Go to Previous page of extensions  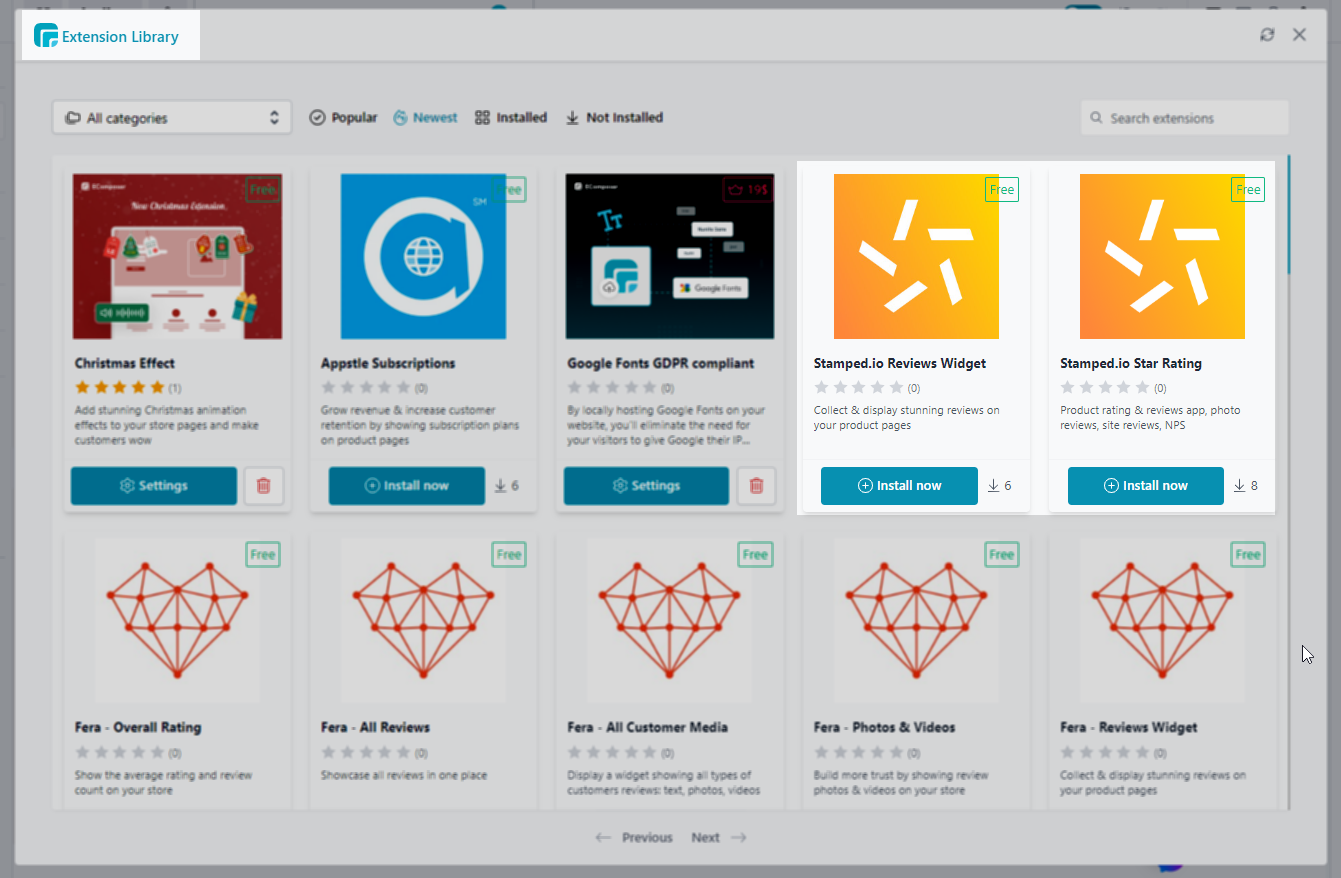pos(634,837)
